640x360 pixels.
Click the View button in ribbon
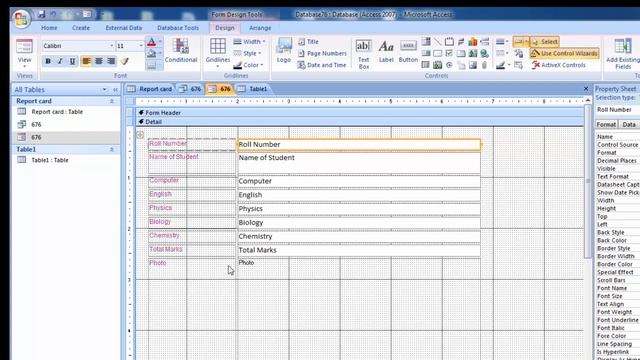(24, 53)
